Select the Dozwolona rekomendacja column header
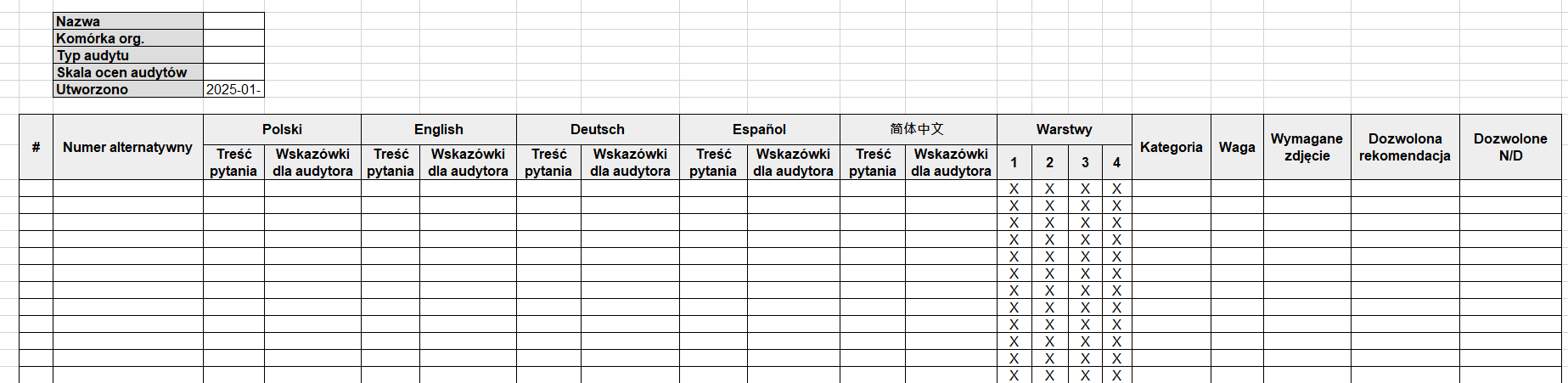The width and height of the screenshot is (1568, 383). [x=1405, y=147]
